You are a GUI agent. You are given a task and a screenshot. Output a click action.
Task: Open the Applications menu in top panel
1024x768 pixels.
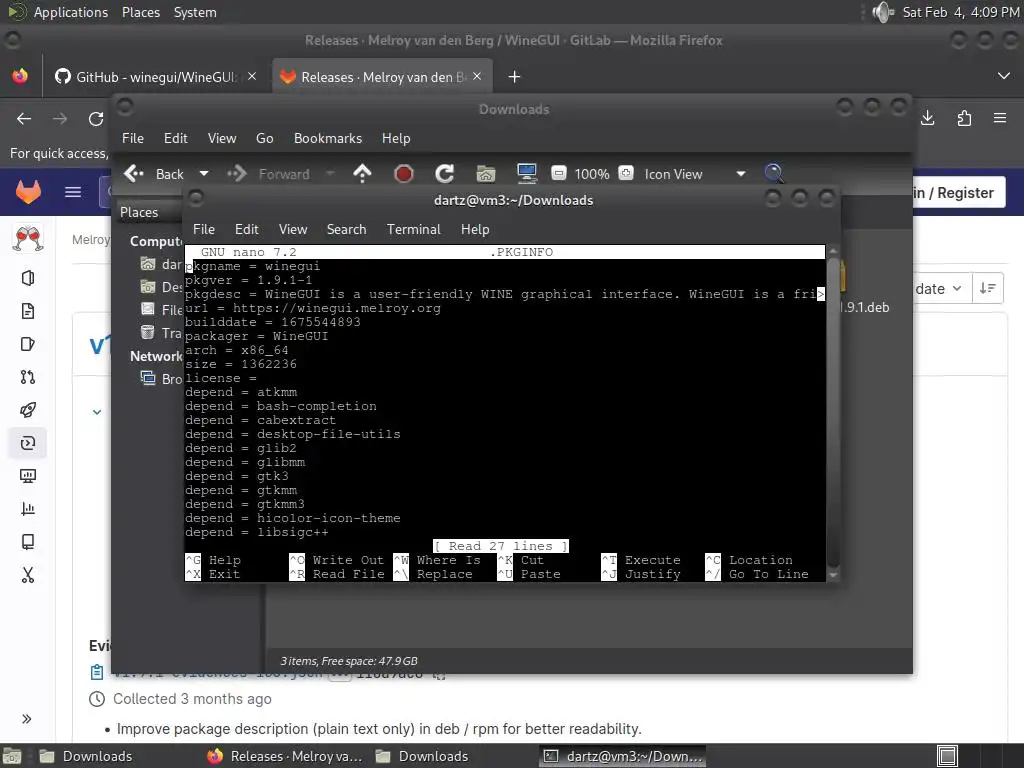click(x=71, y=12)
